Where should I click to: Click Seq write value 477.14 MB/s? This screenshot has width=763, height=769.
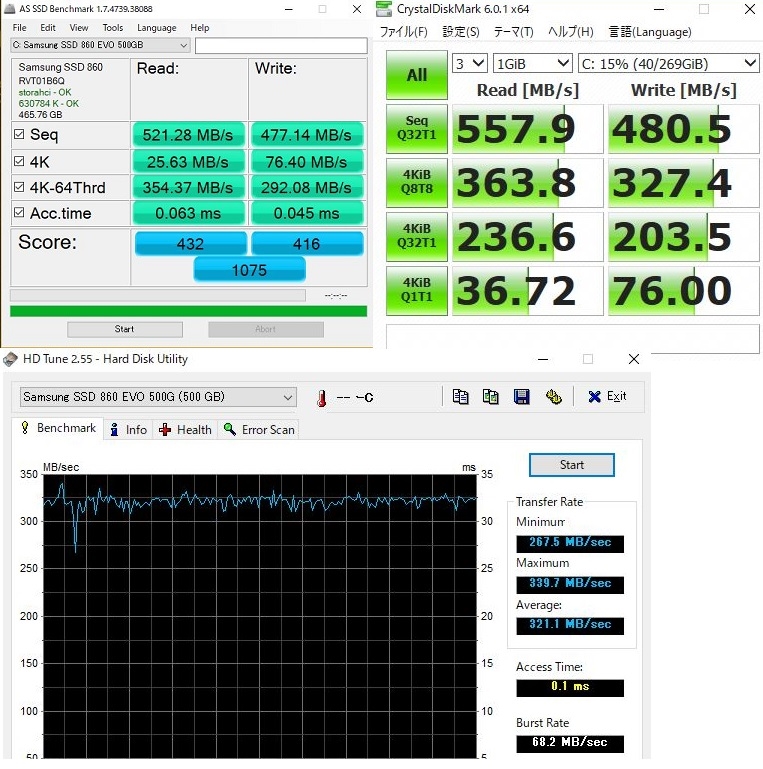coord(306,135)
